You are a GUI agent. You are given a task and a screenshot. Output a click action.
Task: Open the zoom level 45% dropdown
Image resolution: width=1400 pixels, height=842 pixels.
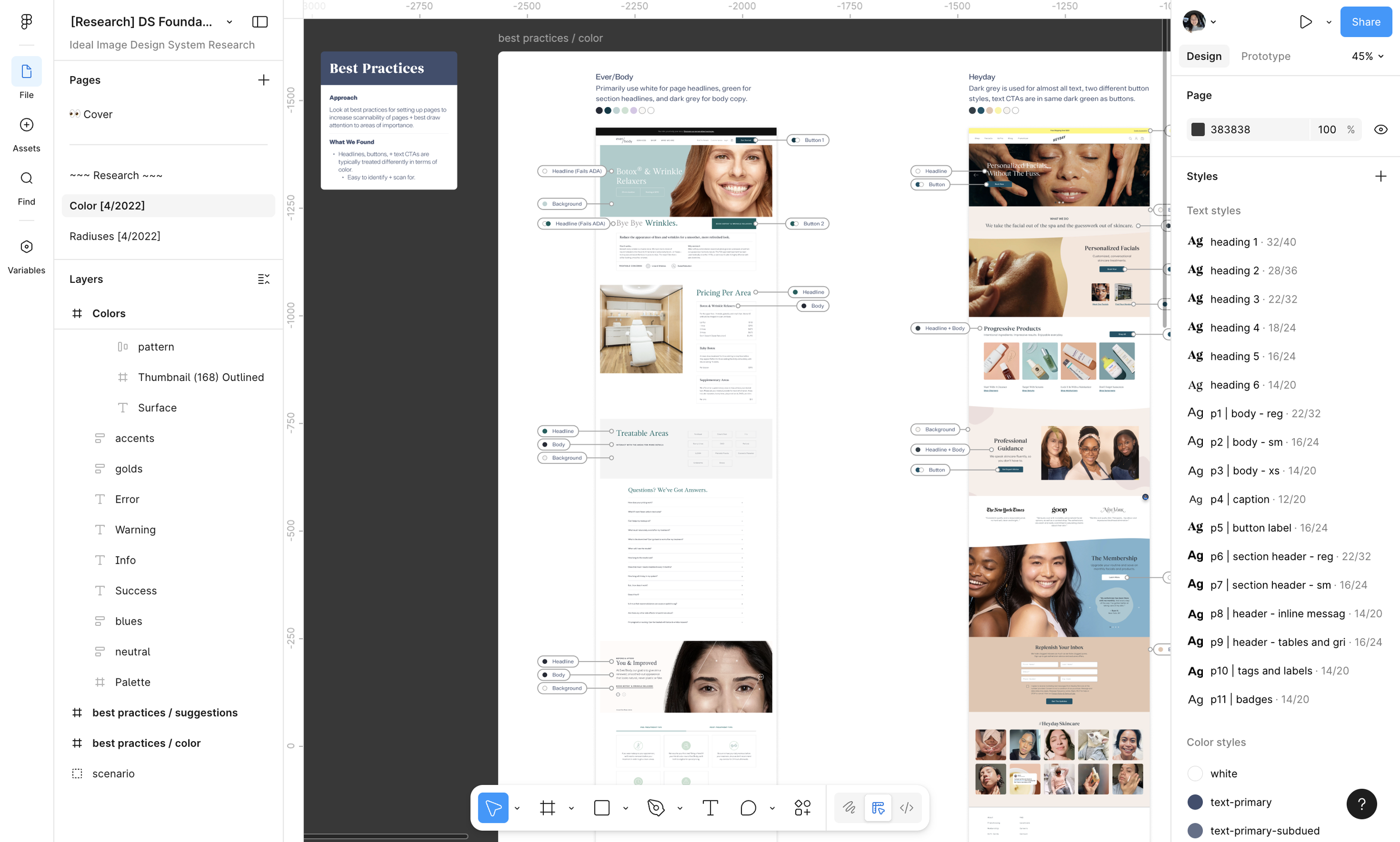click(1367, 56)
